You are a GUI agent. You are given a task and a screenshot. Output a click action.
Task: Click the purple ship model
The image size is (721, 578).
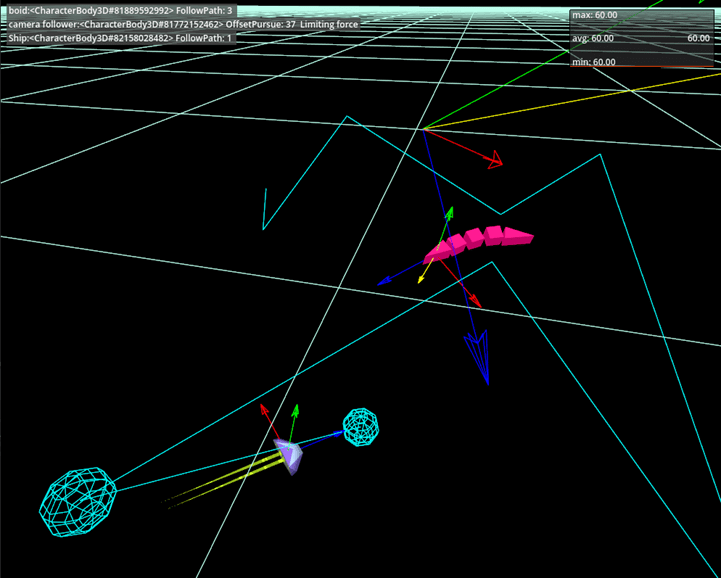tap(290, 456)
